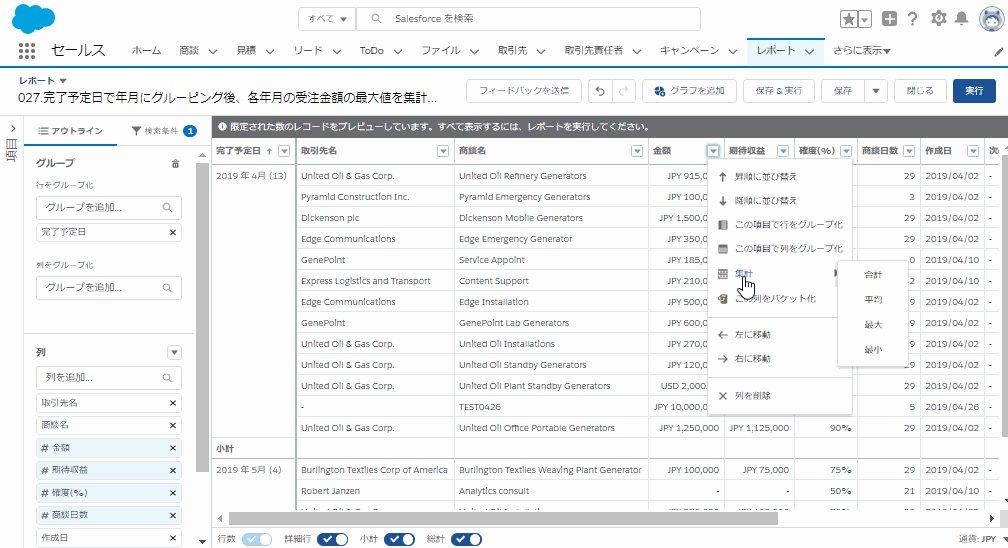The image size is (1008, 548).
Task: Select 降順に並び替え menu item
Action: [780, 201]
